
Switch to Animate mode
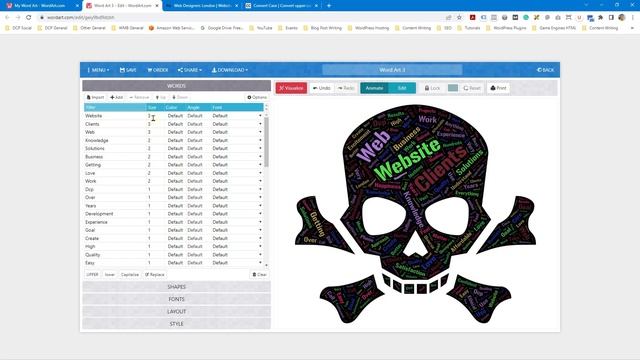[374, 88]
